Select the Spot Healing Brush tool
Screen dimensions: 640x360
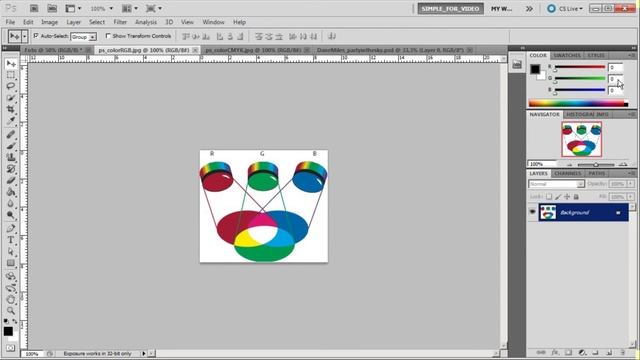tap(11, 134)
